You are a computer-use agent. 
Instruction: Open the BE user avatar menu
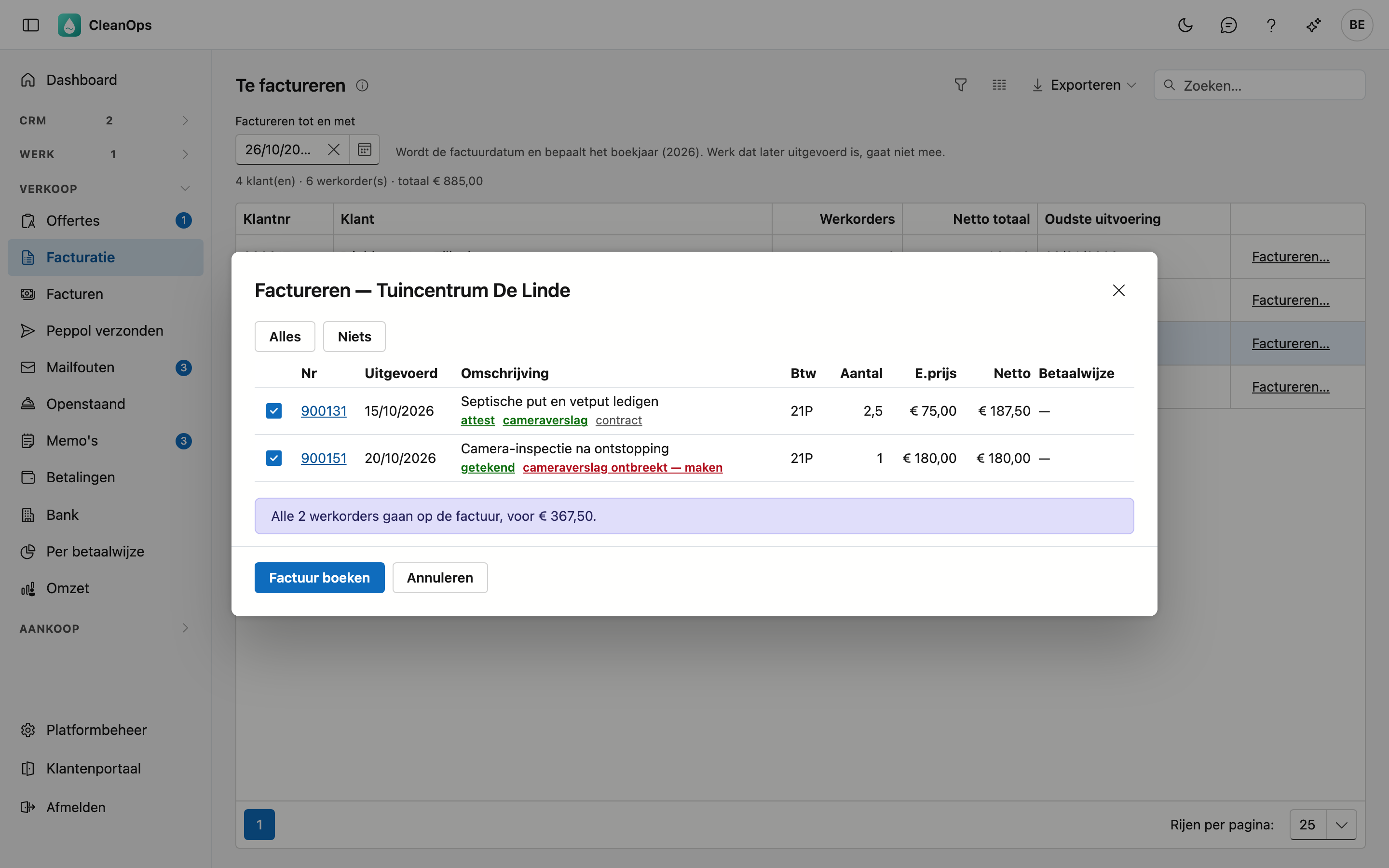click(1357, 25)
